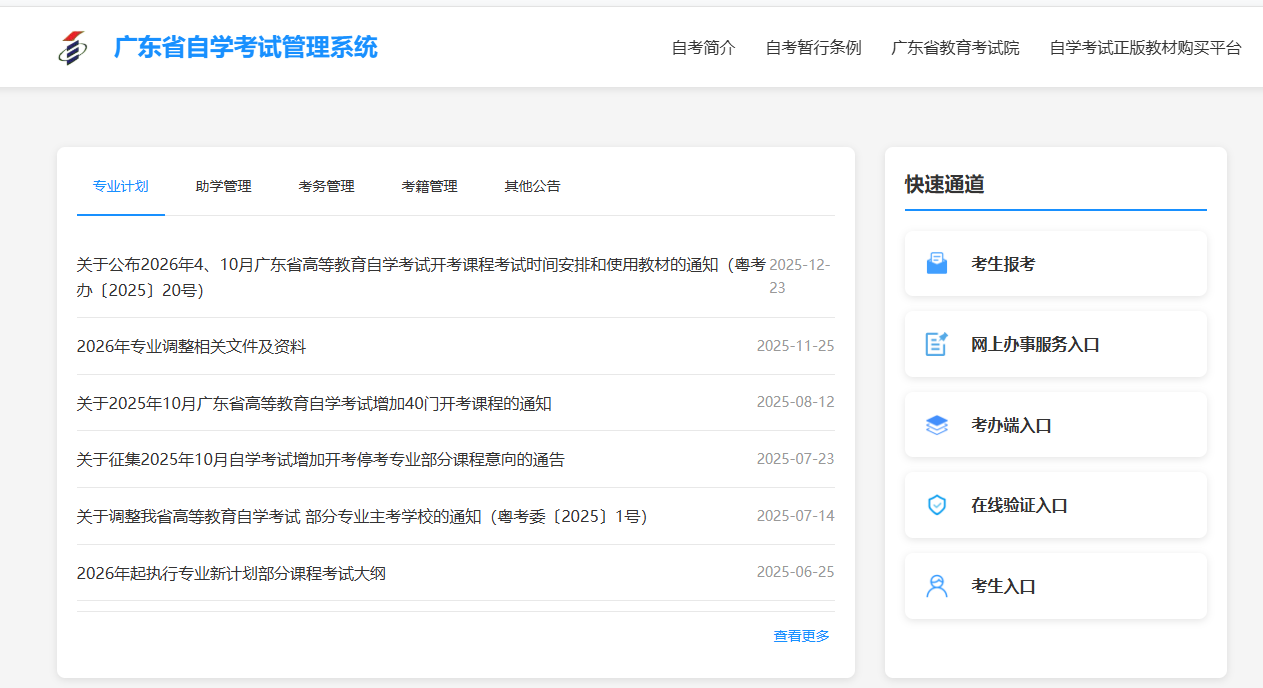This screenshot has width=1263, height=688.
Task: Go to 广东省教育考试院 navigation link
Action: click(955, 48)
